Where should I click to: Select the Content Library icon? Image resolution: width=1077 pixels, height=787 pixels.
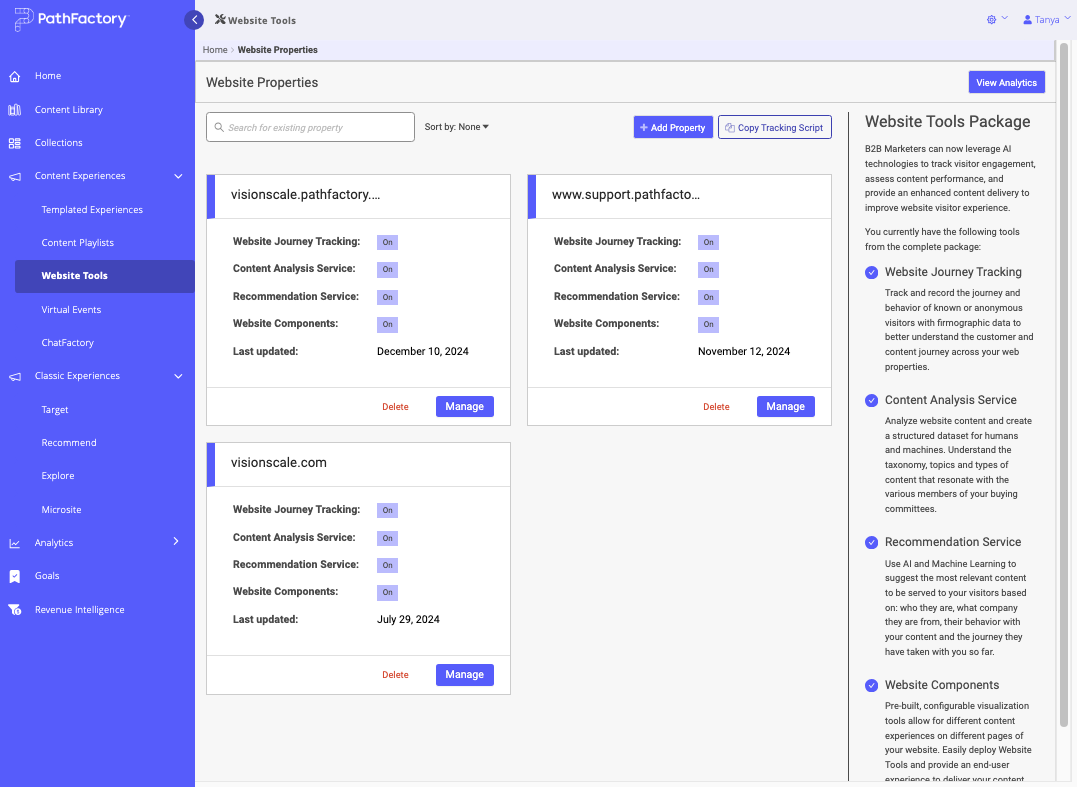point(14,109)
